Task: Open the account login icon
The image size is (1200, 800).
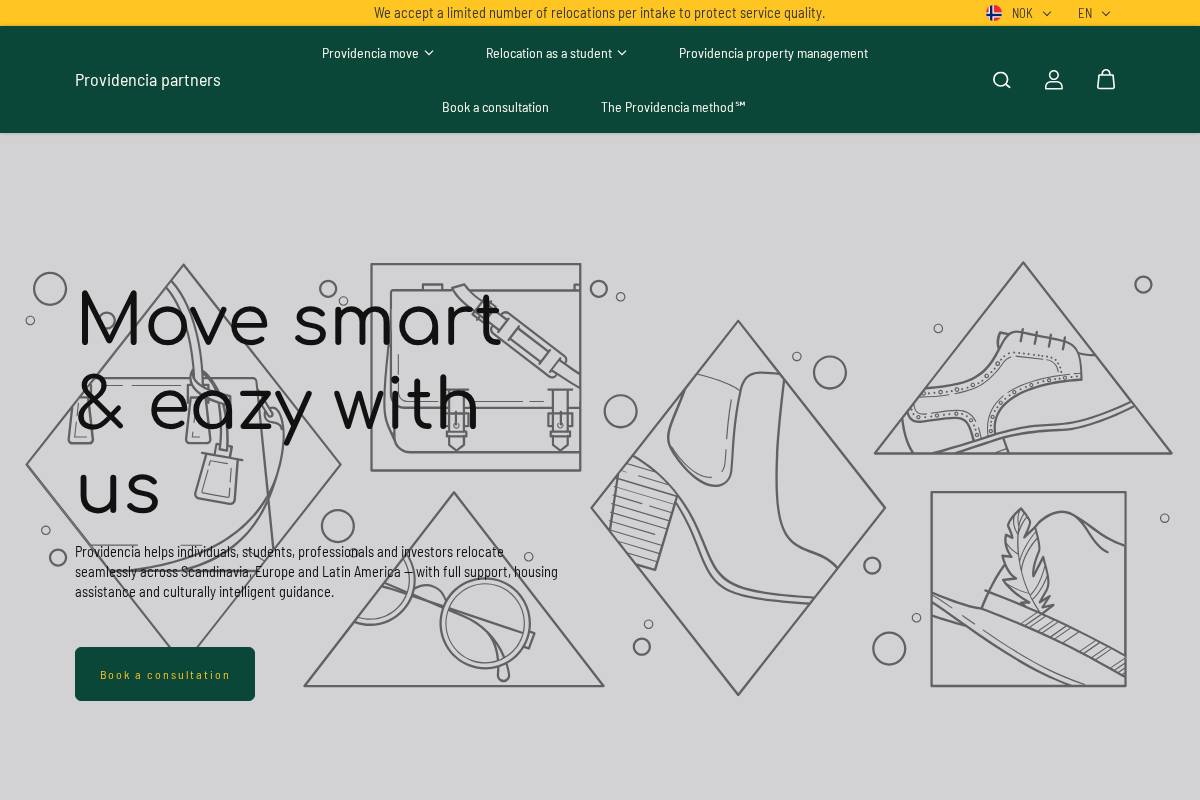Action: point(1053,80)
